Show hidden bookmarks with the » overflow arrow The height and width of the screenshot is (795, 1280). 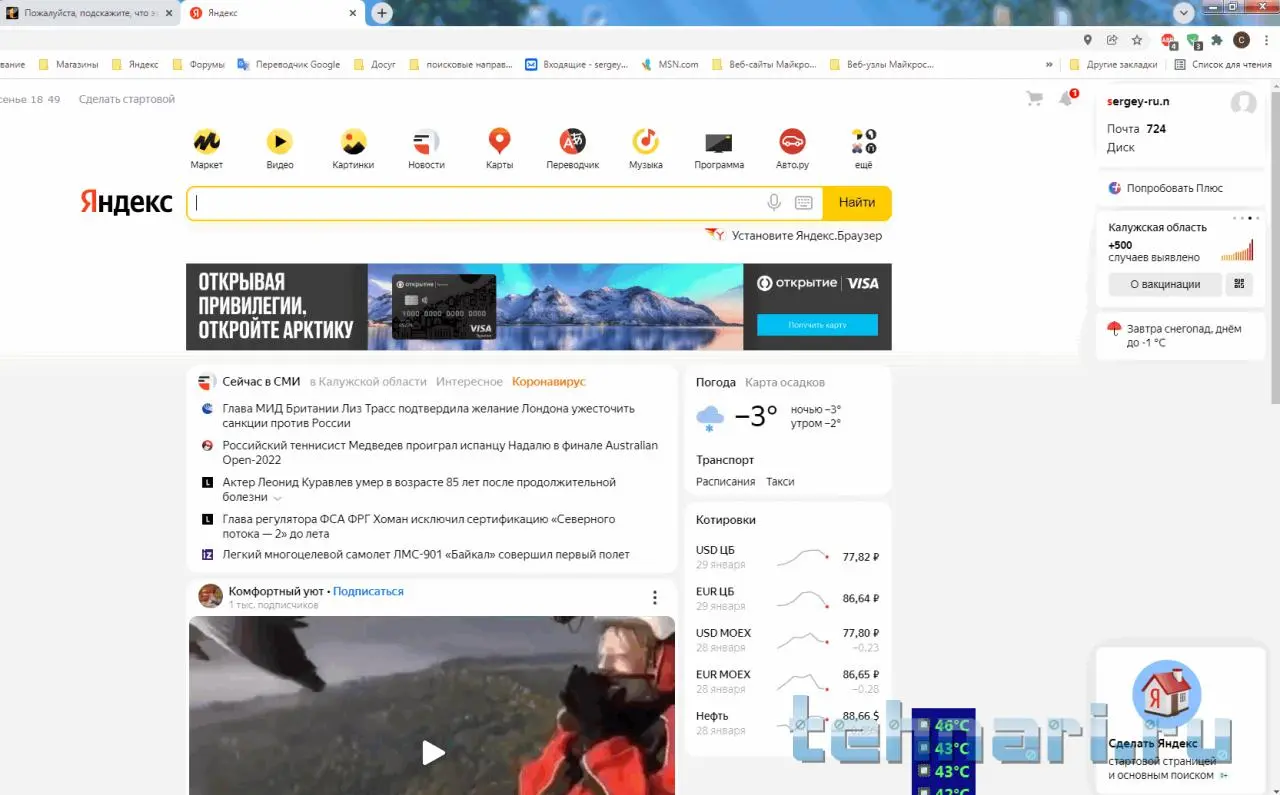pos(1049,65)
